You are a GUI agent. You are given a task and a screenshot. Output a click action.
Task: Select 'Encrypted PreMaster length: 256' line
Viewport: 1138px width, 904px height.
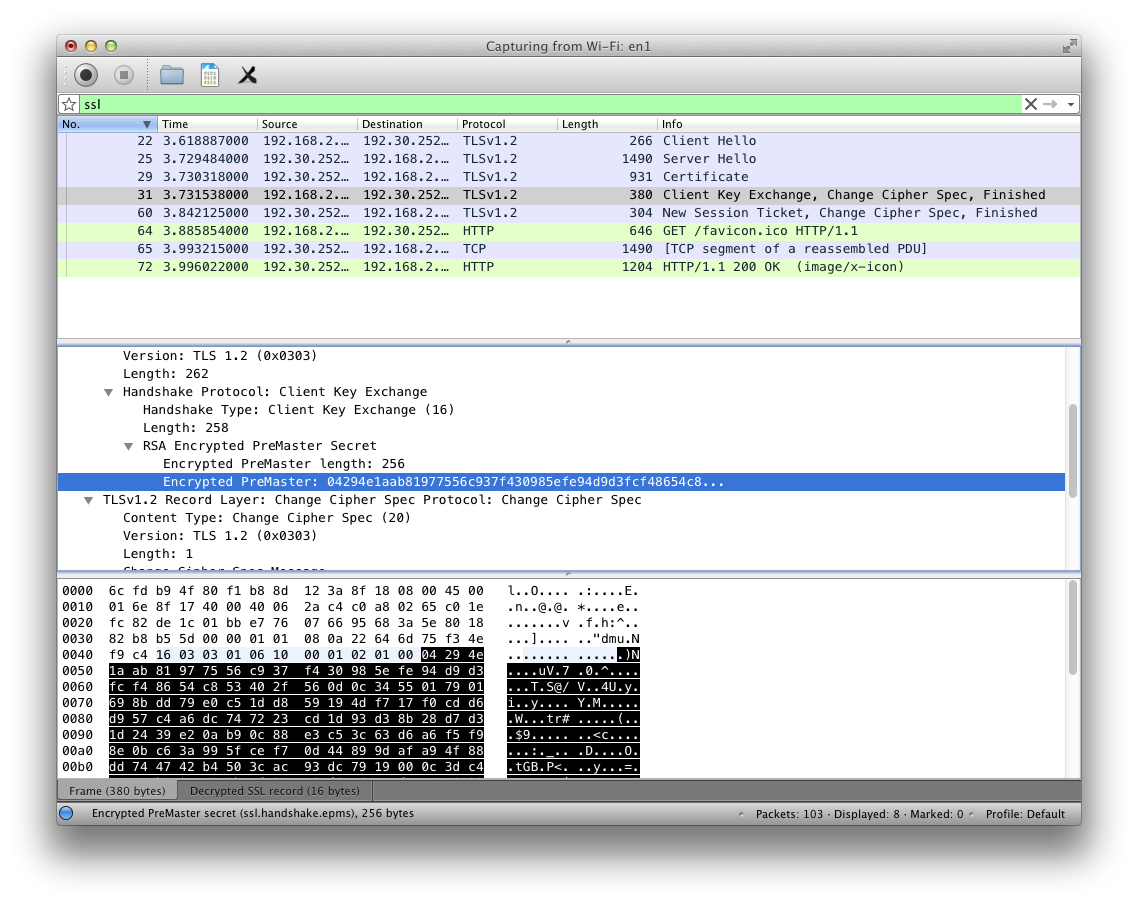coord(284,464)
